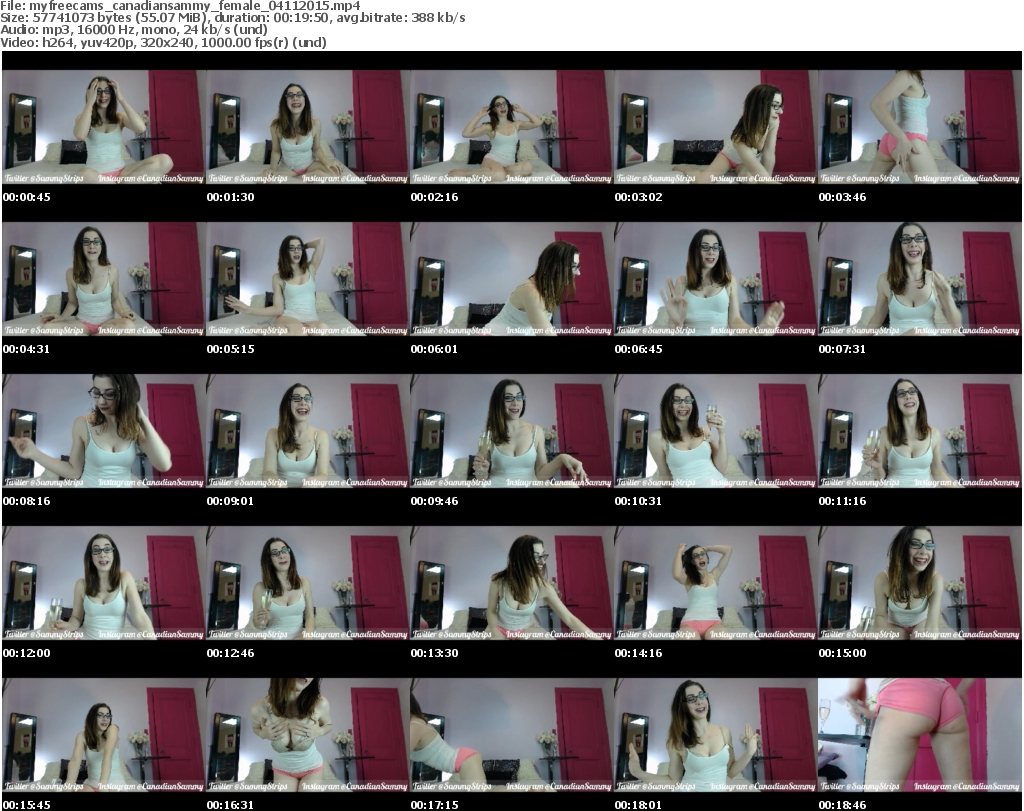This screenshot has height=811, width=1024.
Task: Select the thumbnail frame at 00:05:15
Action: click(308, 279)
